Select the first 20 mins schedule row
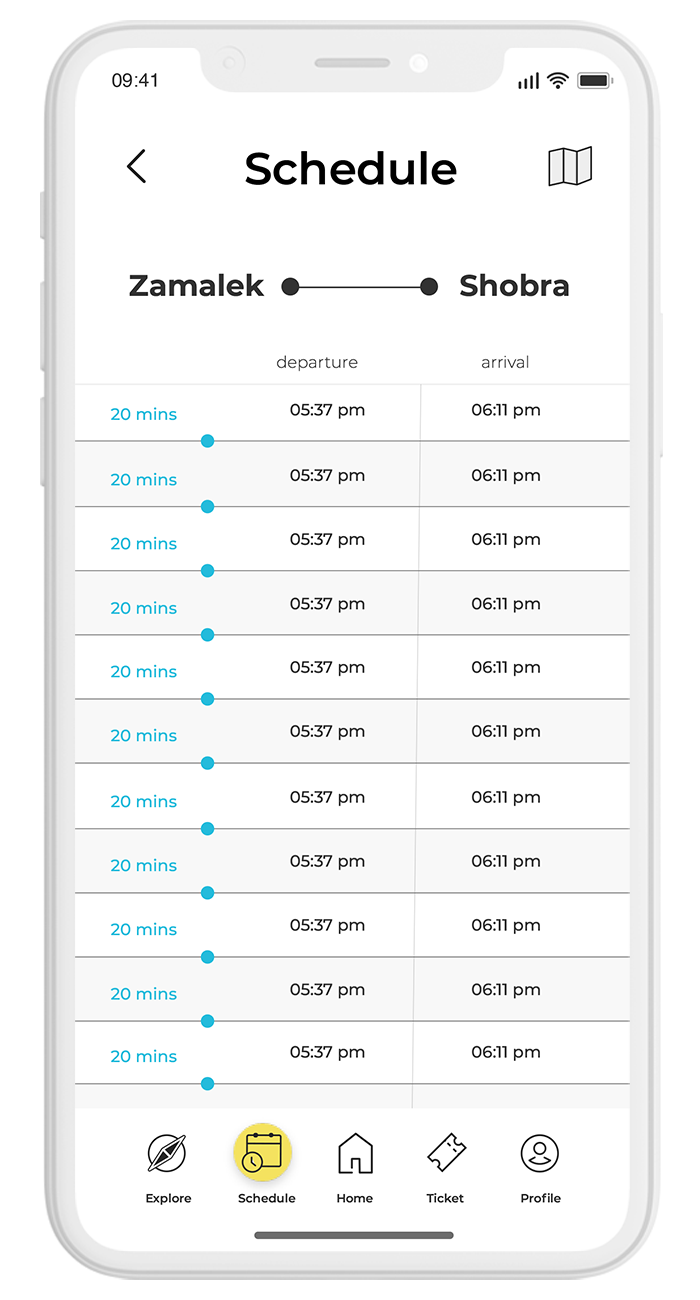700x1300 pixels. (x=143, y=414)
